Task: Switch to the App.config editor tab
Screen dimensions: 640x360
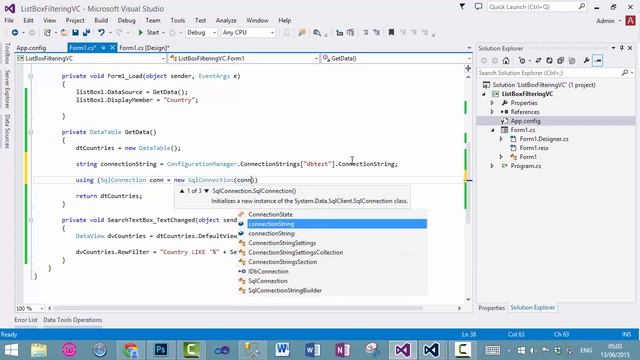Action: [31, 48]
